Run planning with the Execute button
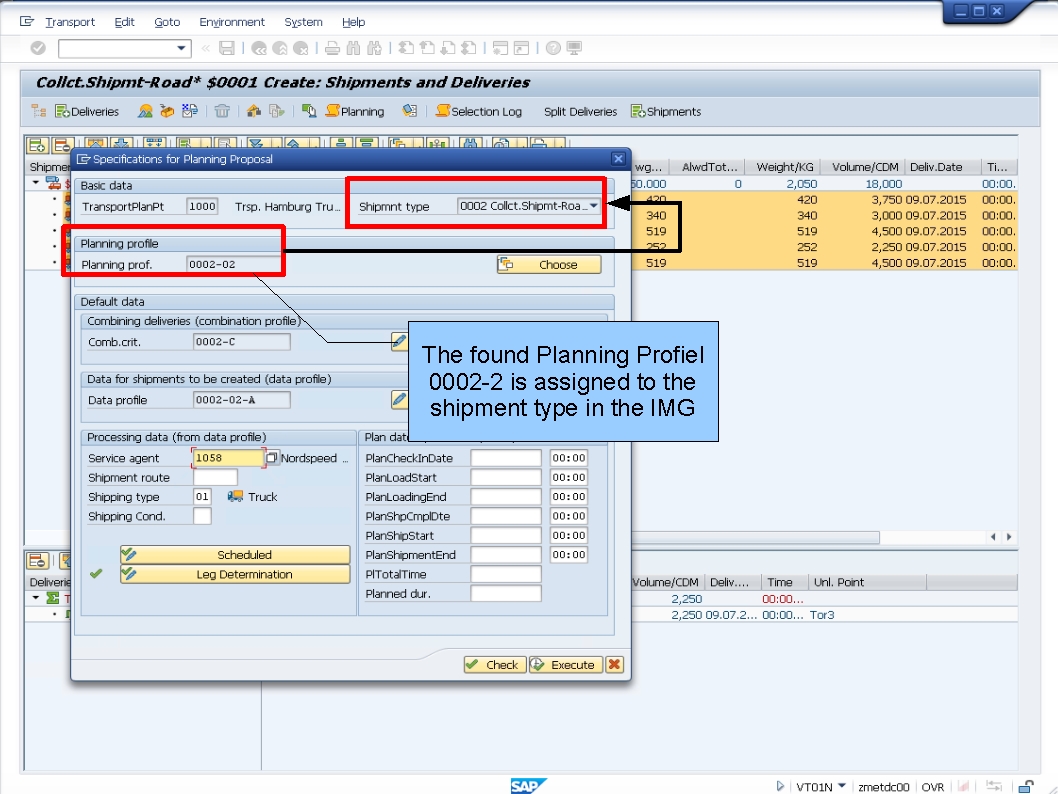1058x794 pixels. (x=565, y=664)
